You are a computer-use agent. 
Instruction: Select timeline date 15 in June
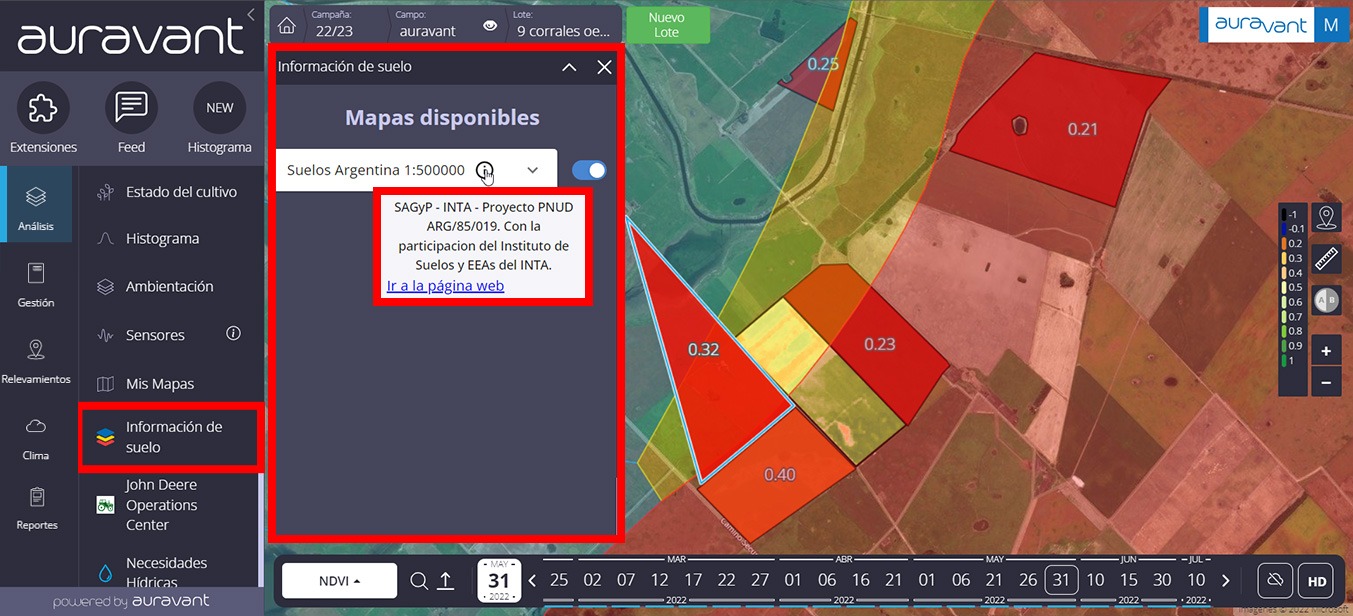tap(1128, 580)
